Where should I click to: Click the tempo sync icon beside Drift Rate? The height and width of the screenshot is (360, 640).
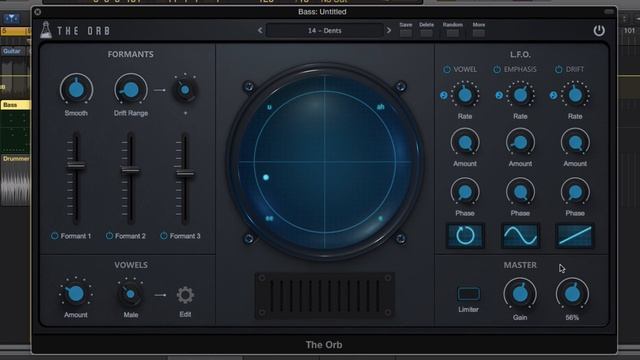(x=553, y=95)
